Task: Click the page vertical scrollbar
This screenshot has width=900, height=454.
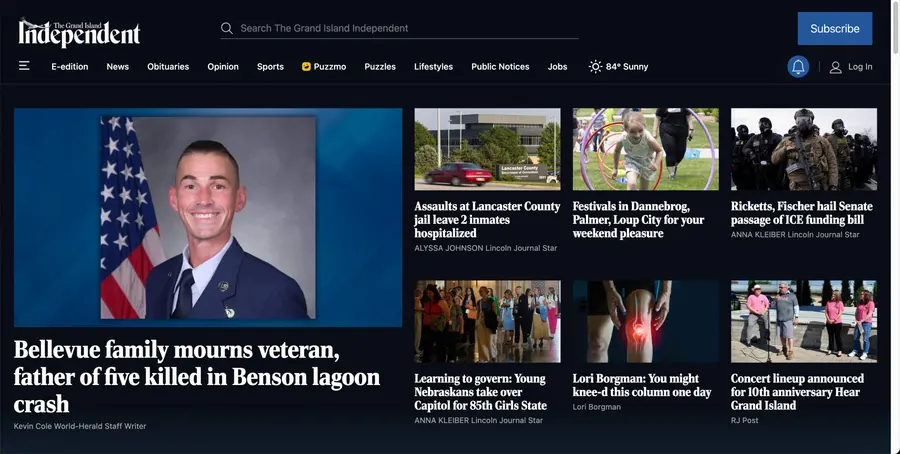Action: click(895, 227)
